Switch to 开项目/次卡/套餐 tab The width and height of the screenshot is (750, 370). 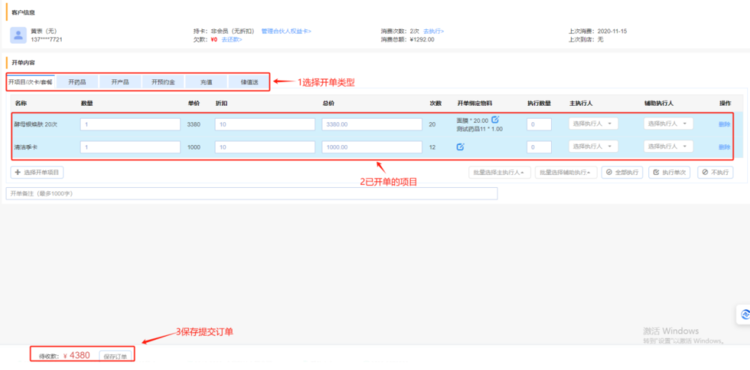pyautogui.click(x=31, y=82)
